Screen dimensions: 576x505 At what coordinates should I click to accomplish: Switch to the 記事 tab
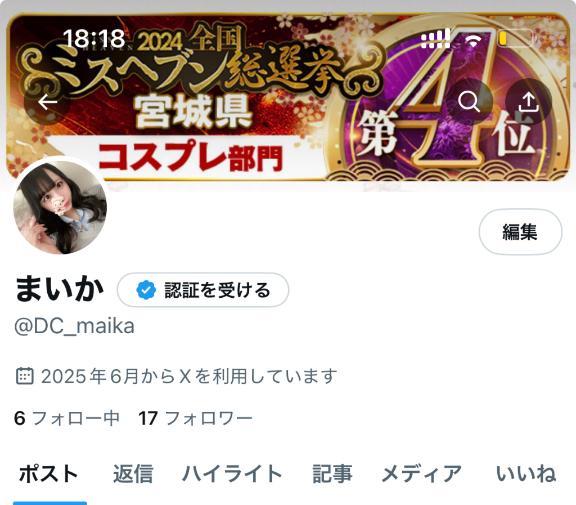point(332,473)
